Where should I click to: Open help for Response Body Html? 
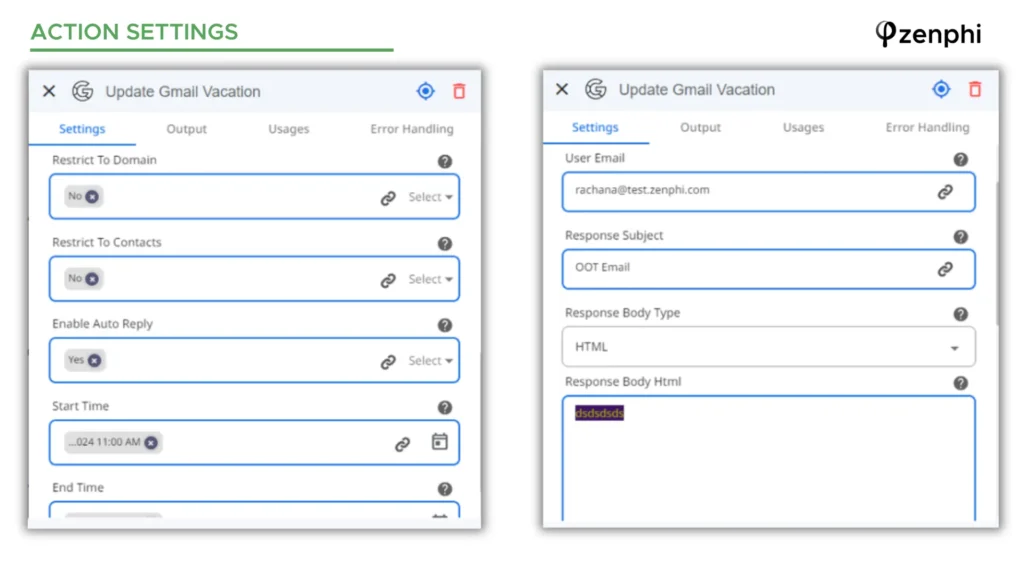click(961, 383)
